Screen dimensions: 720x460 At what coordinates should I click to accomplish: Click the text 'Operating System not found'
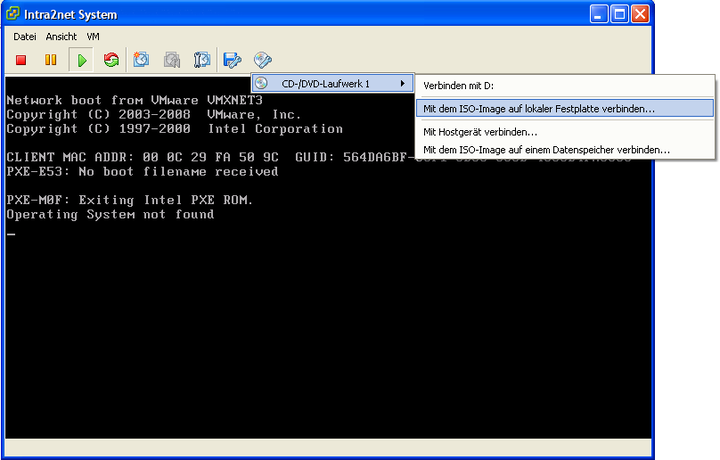click(110, 214)
